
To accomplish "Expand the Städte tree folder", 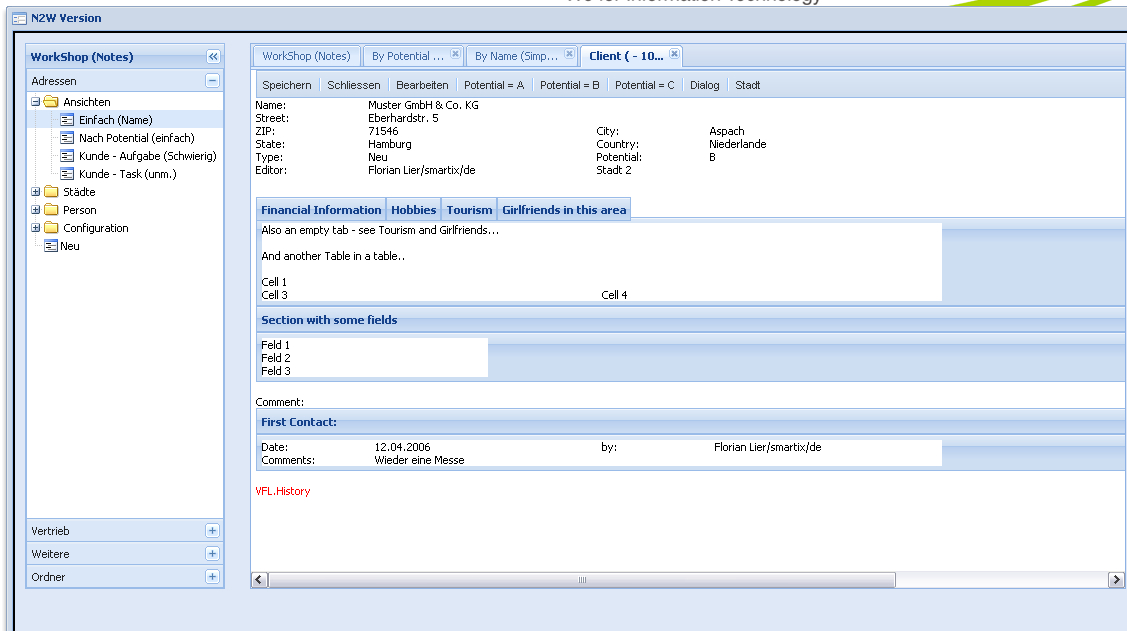I will tap(36, 192).
